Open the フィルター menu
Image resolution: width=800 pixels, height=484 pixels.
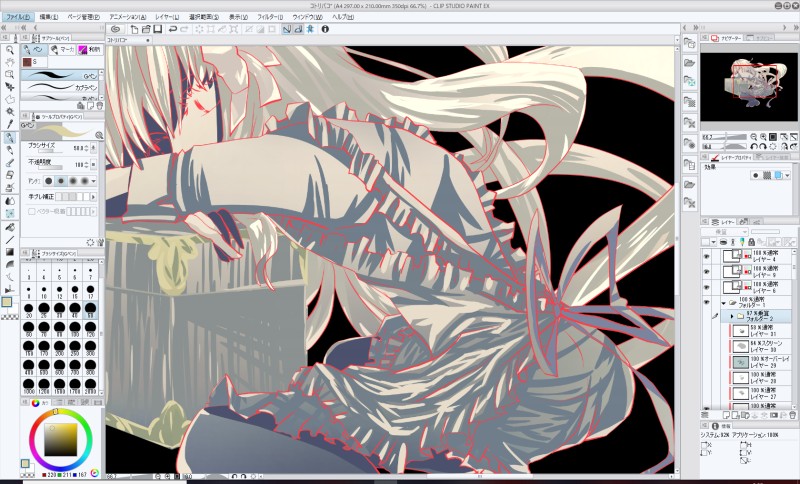(x=268, y=17)
